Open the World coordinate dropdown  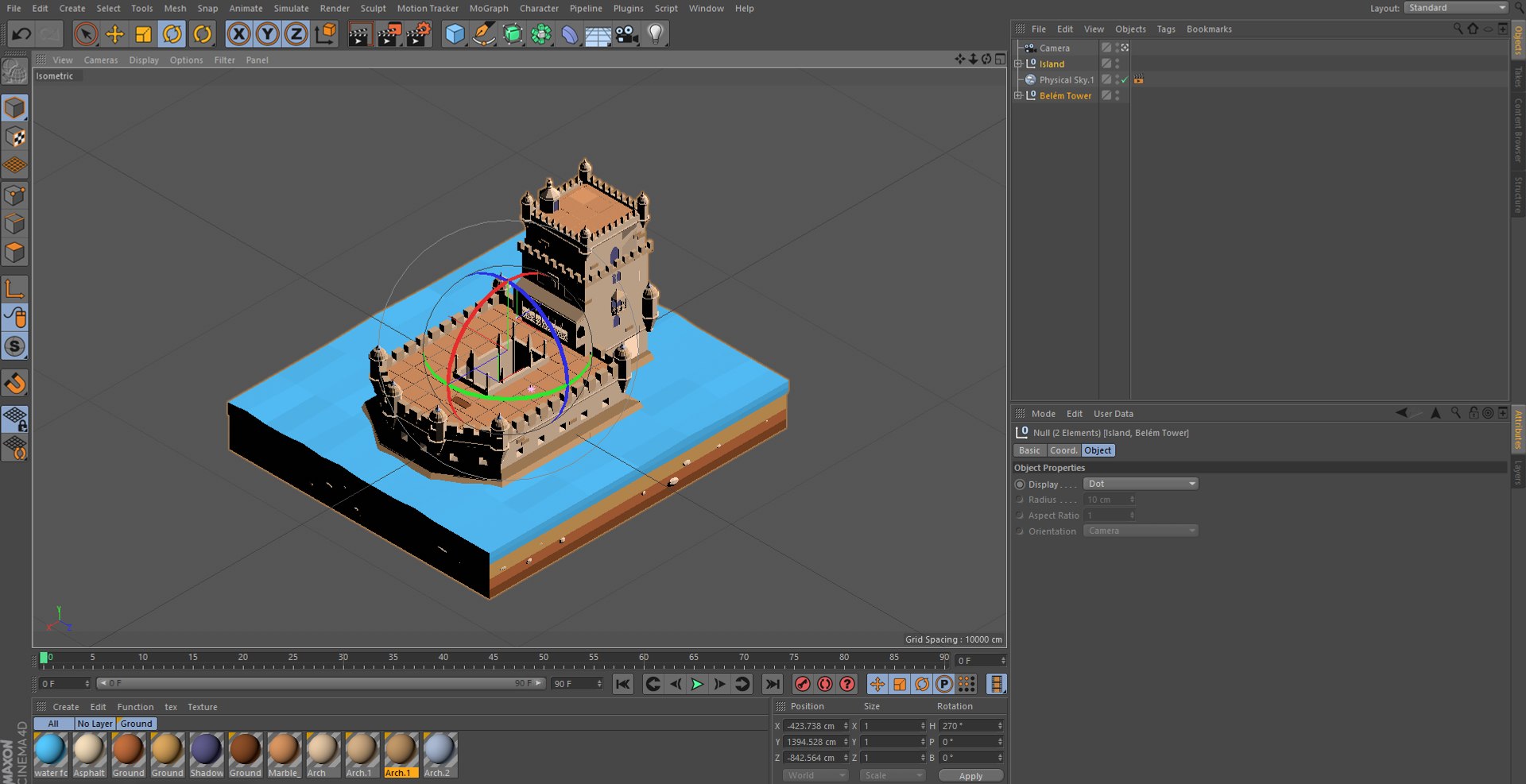coord(816,775)
